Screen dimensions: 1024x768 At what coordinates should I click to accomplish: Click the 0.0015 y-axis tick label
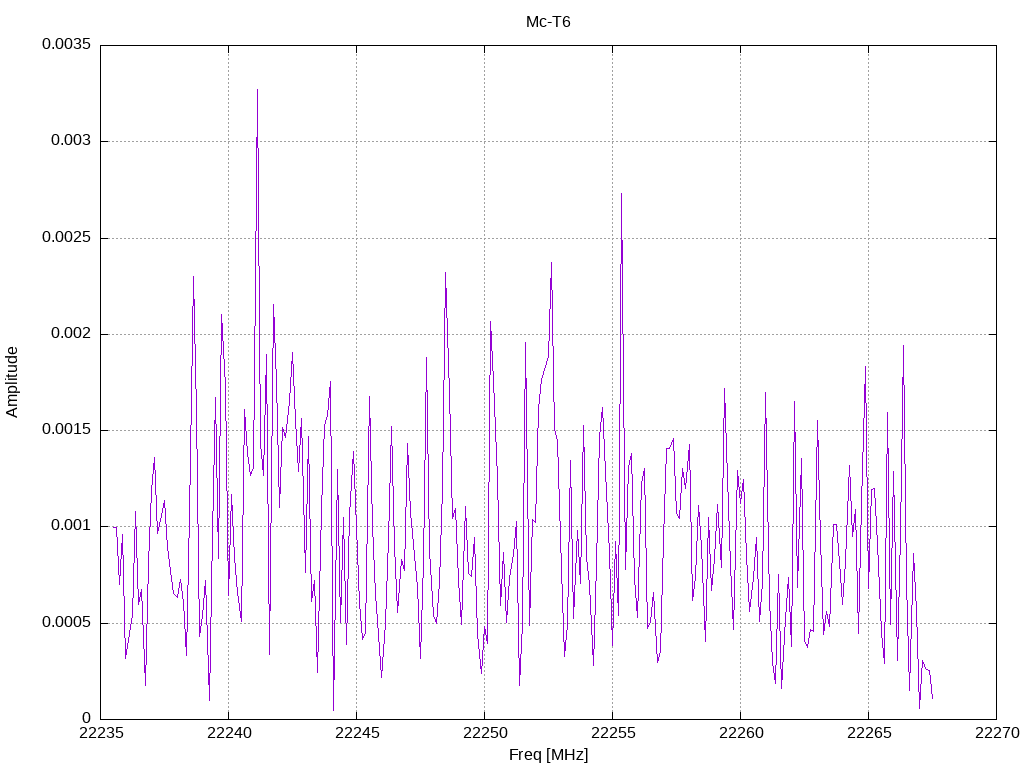tap(67, 430)
